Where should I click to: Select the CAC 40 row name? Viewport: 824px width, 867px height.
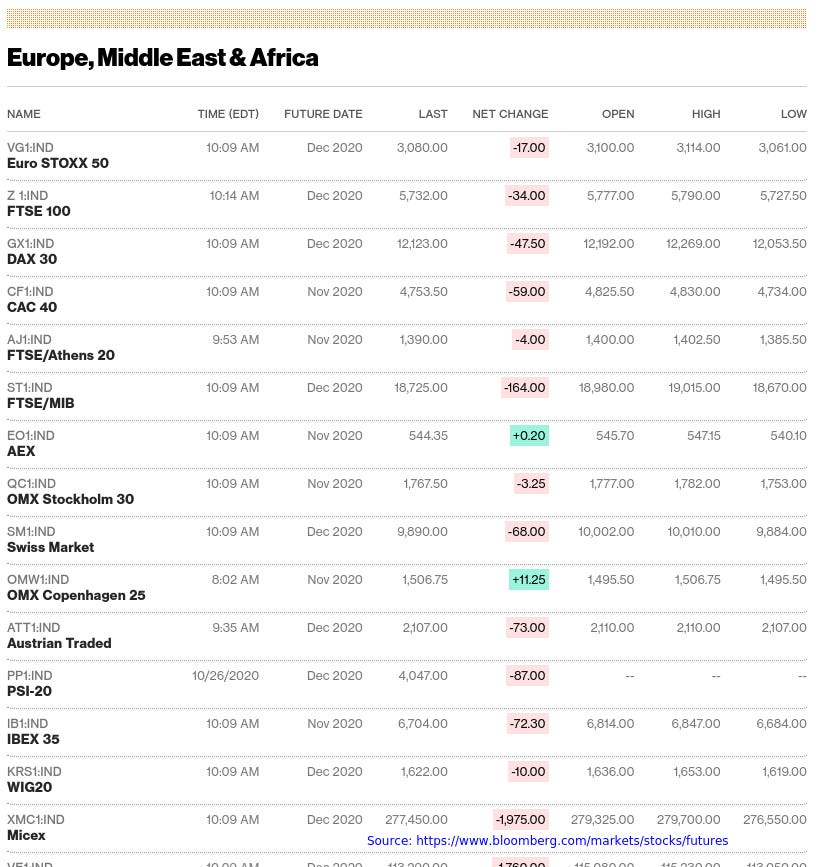[32, 307]
